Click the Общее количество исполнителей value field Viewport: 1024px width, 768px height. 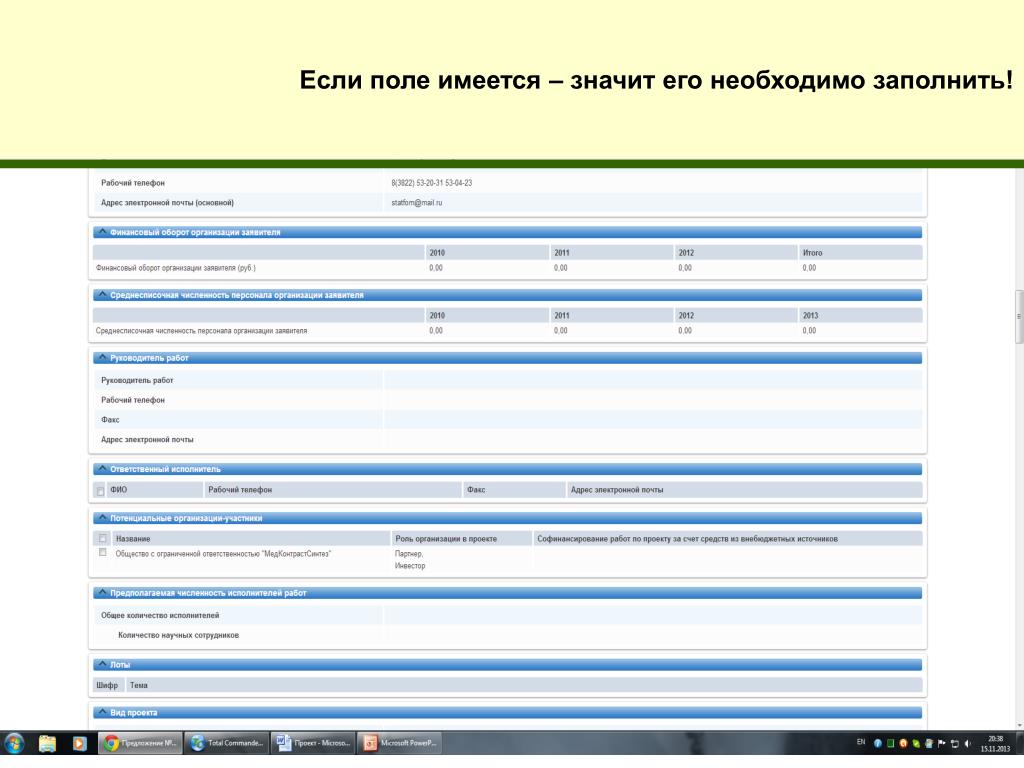pyautogui.click(x=653, y=615)
